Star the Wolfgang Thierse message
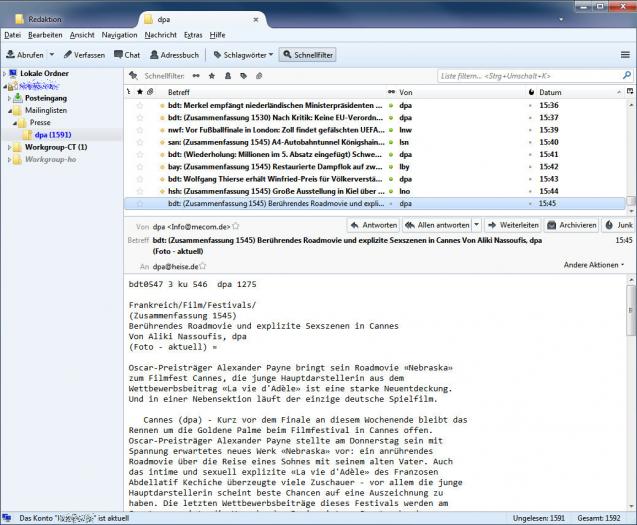This screenshot has width=637, height=525. pyautogui.click(x=140, y=179)
